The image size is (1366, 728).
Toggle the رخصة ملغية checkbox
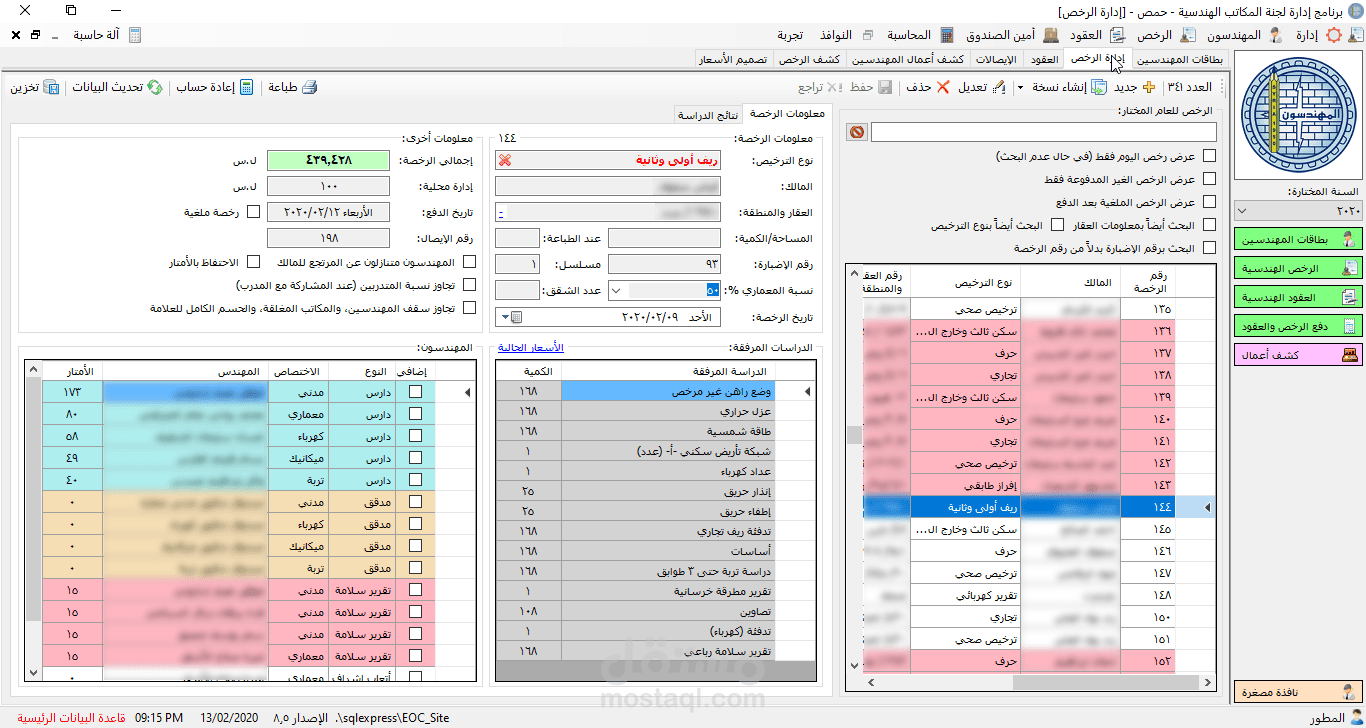pos(254,212)
